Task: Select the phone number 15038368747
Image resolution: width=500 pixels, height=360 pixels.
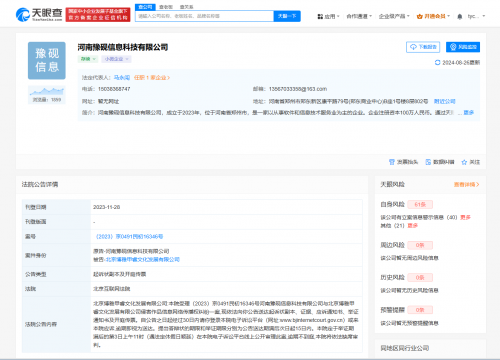Action: [x=114, y=89]
